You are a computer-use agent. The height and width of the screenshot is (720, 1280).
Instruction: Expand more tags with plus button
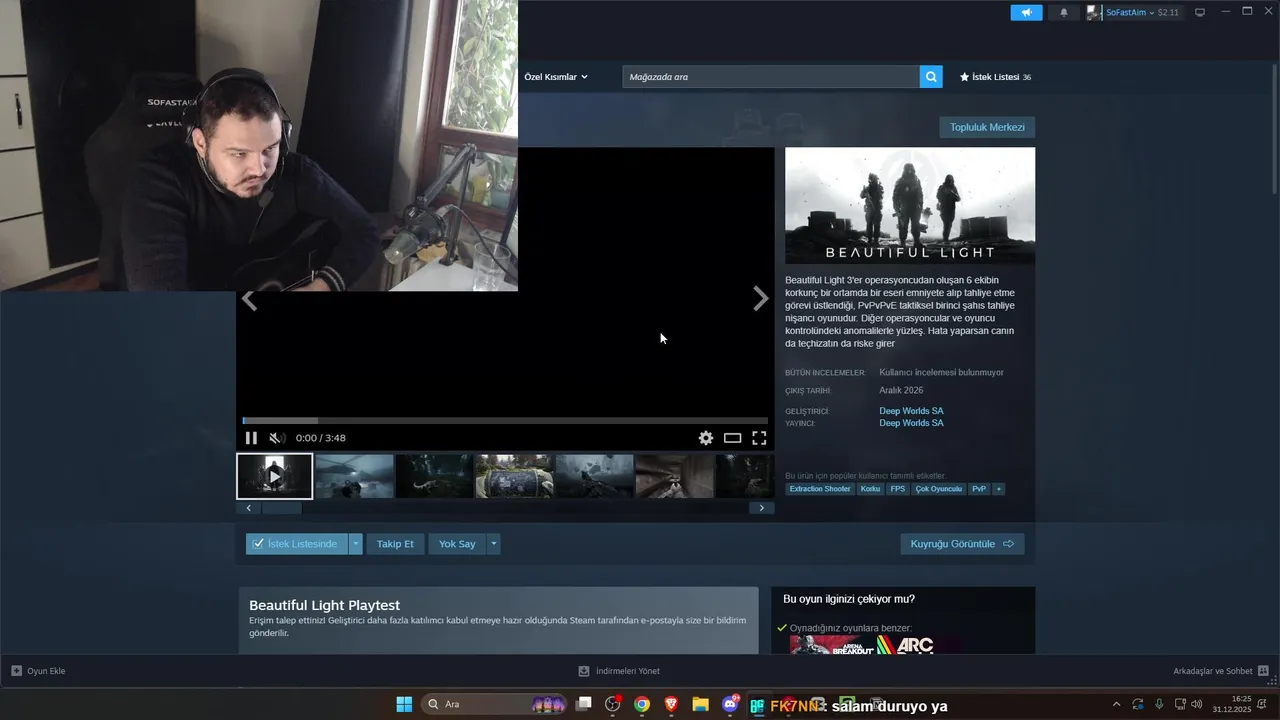[998, 489]
